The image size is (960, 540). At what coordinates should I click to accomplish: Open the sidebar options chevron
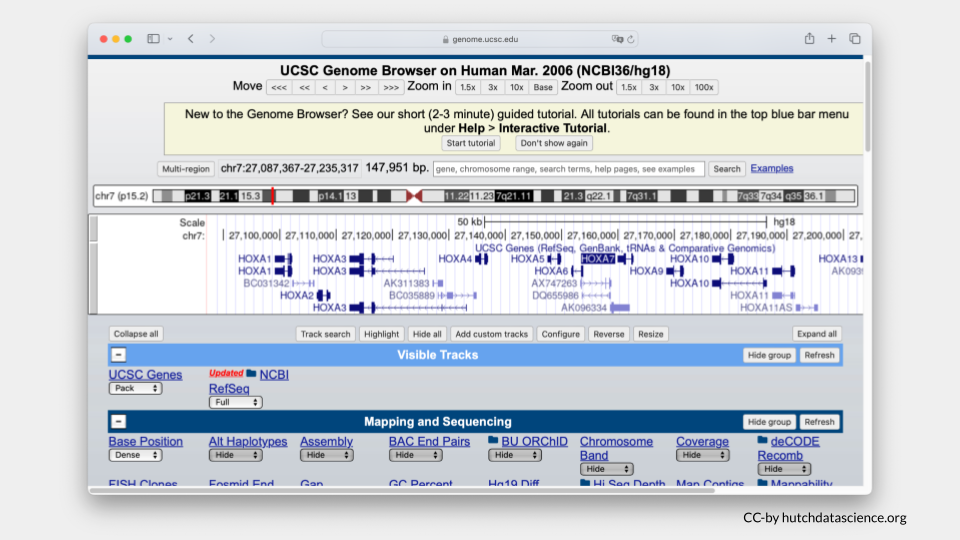(x=170, y=39)
